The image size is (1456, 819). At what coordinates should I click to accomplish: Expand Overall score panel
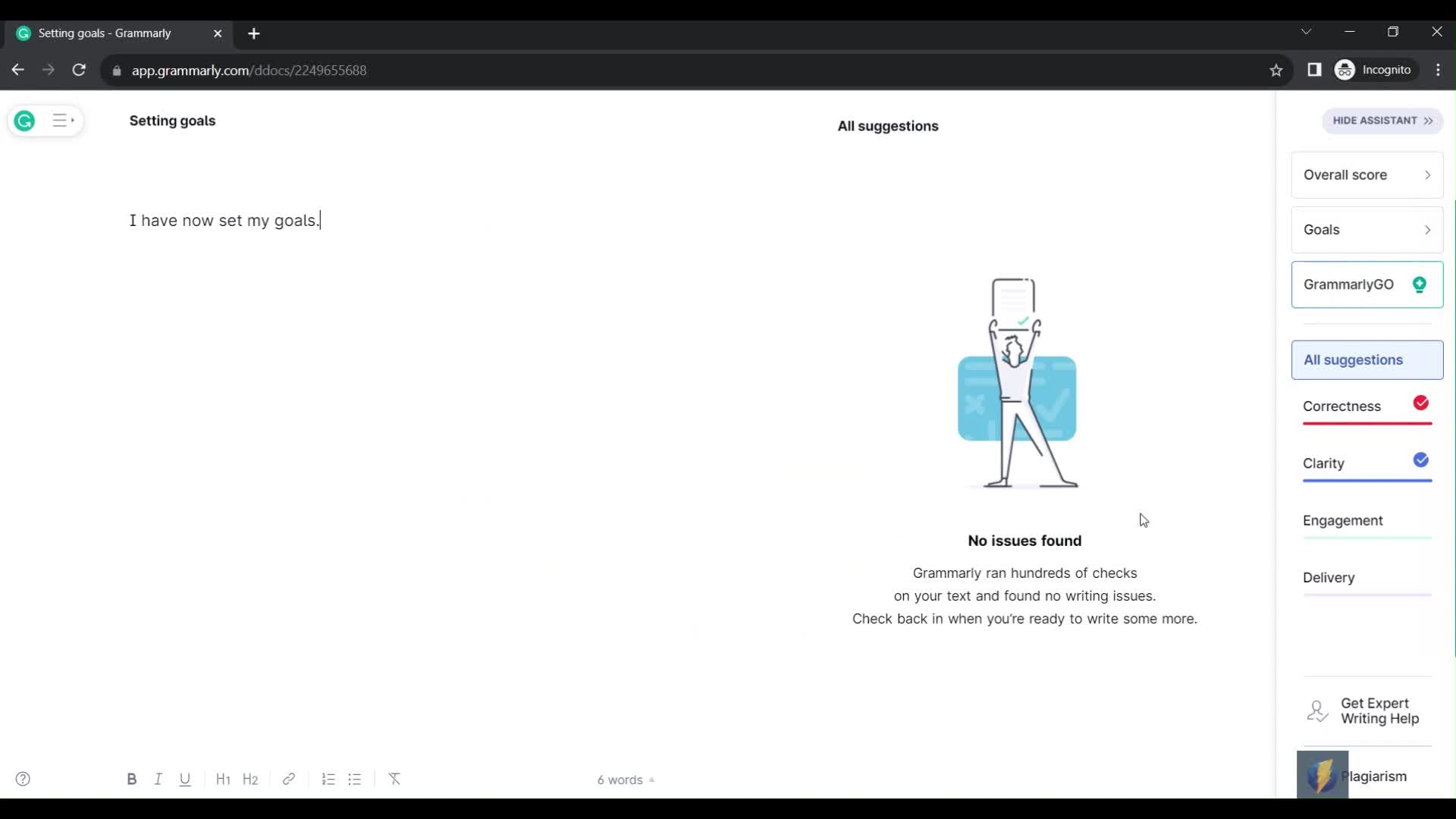pyautogui.click(x=1429, y=174)
